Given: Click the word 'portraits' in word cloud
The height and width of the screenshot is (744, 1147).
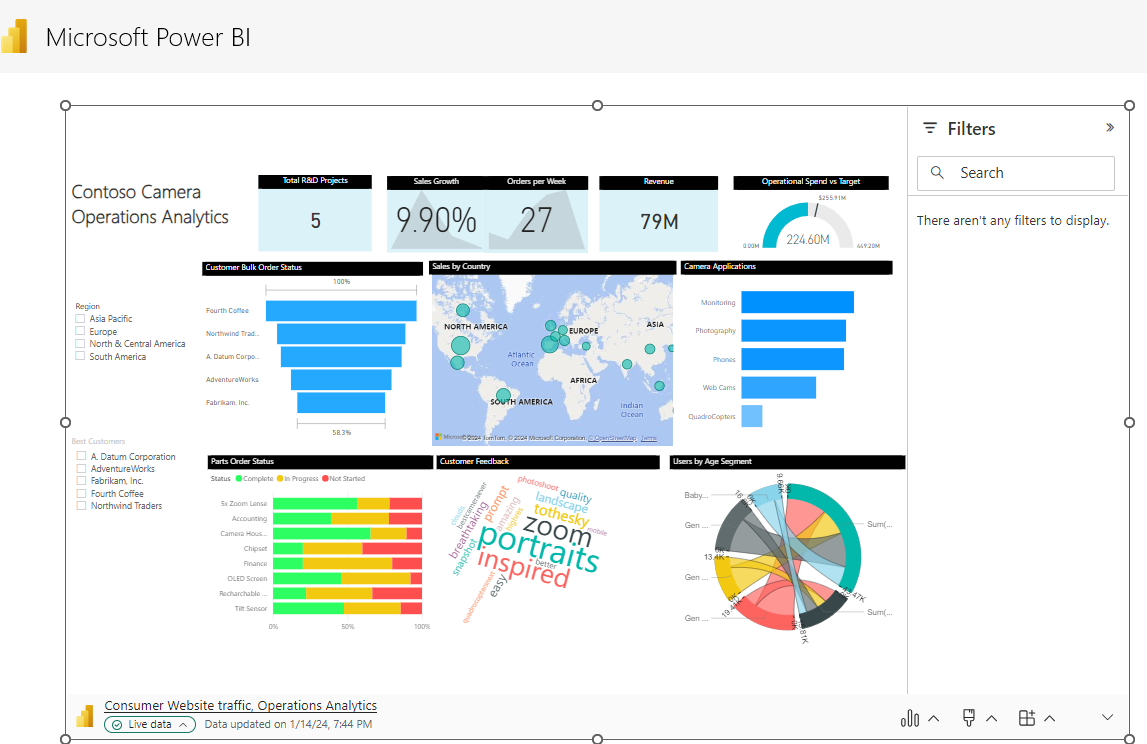Looking at the screenshot, I should (539, 548).
